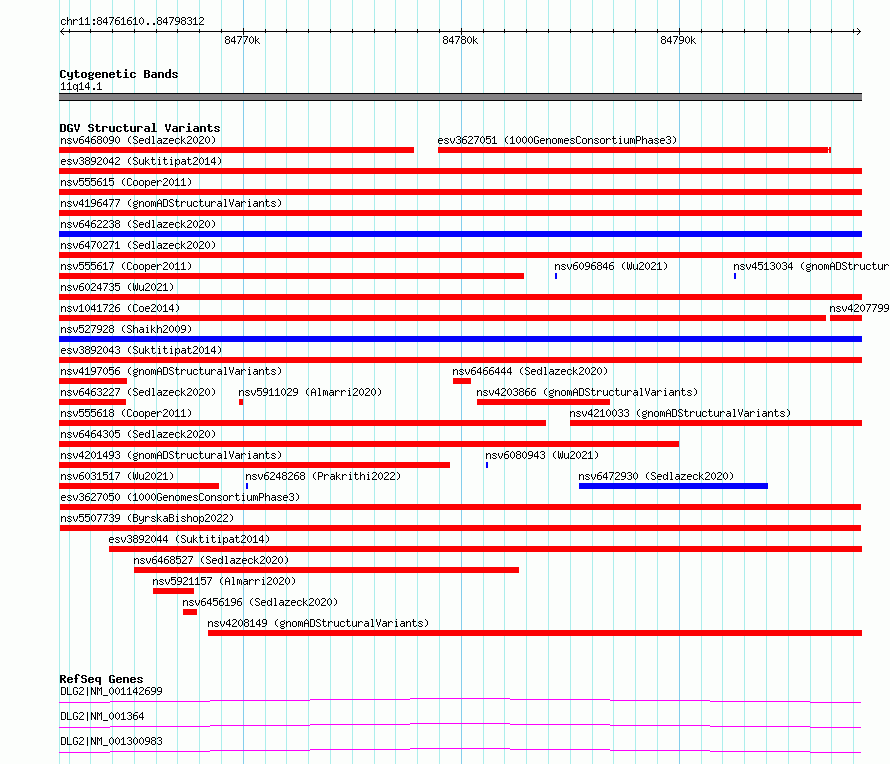Screen dimensions: 890x764
Task: Click the blue marker under nsv6080943
Action: [487, 465]
